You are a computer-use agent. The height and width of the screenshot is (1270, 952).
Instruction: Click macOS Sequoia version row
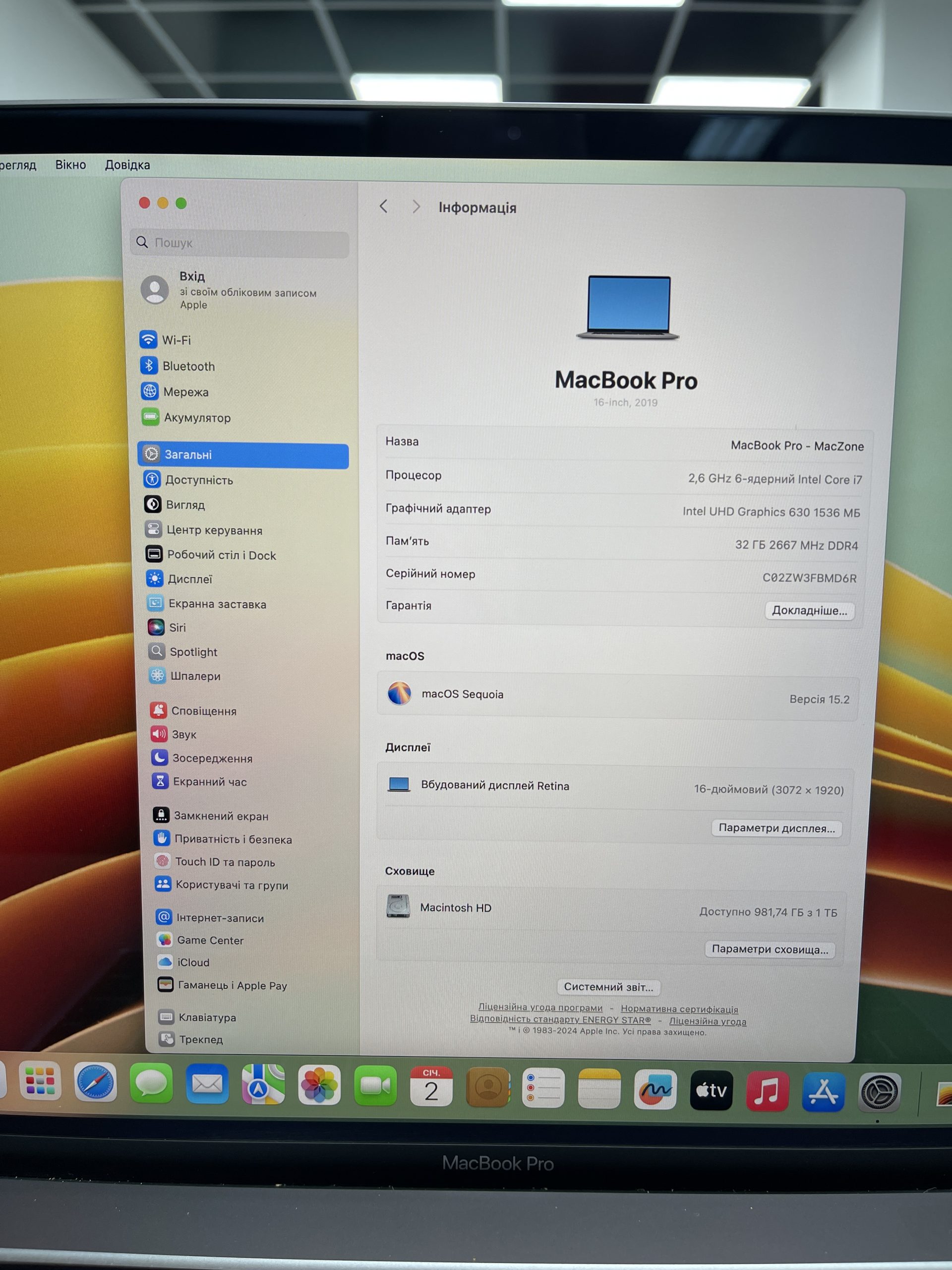617,697
